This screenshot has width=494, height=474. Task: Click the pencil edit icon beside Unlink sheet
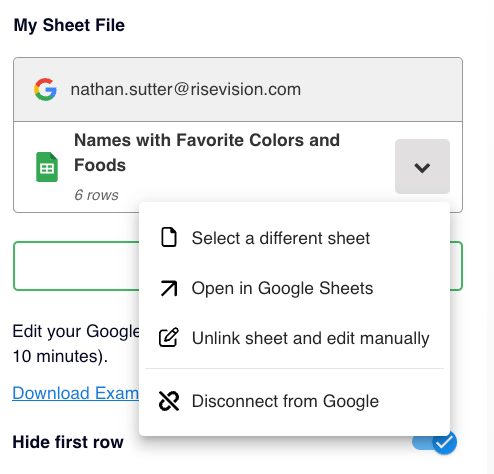pyautogui.click(x=169, y=338)
